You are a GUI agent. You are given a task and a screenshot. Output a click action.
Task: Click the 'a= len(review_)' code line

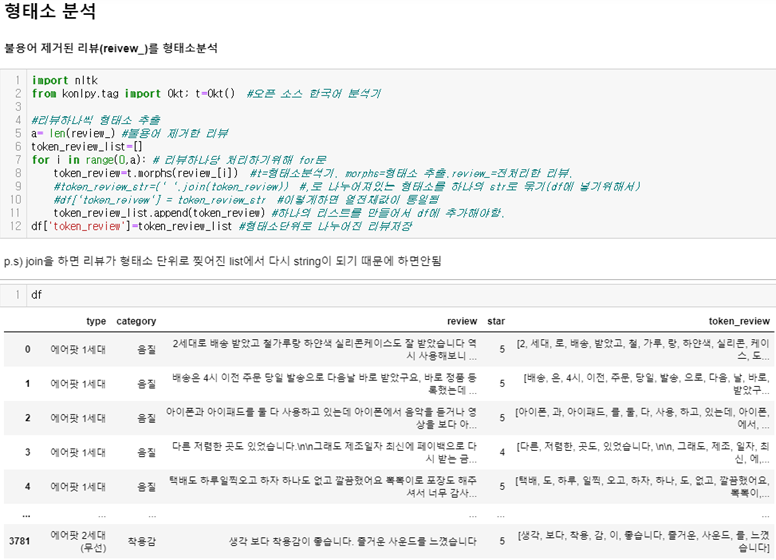coord(130,134)
